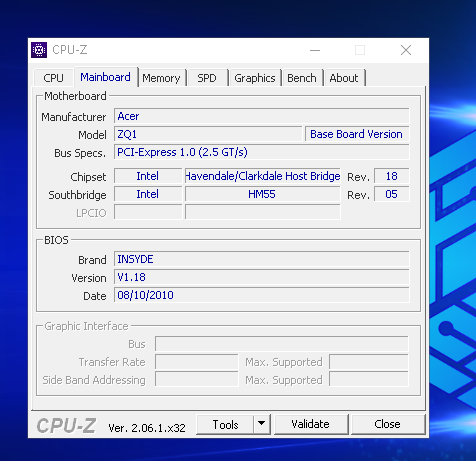Go to the SPD tab
This screenshot has width=476, height=461.
click(207, 78)
